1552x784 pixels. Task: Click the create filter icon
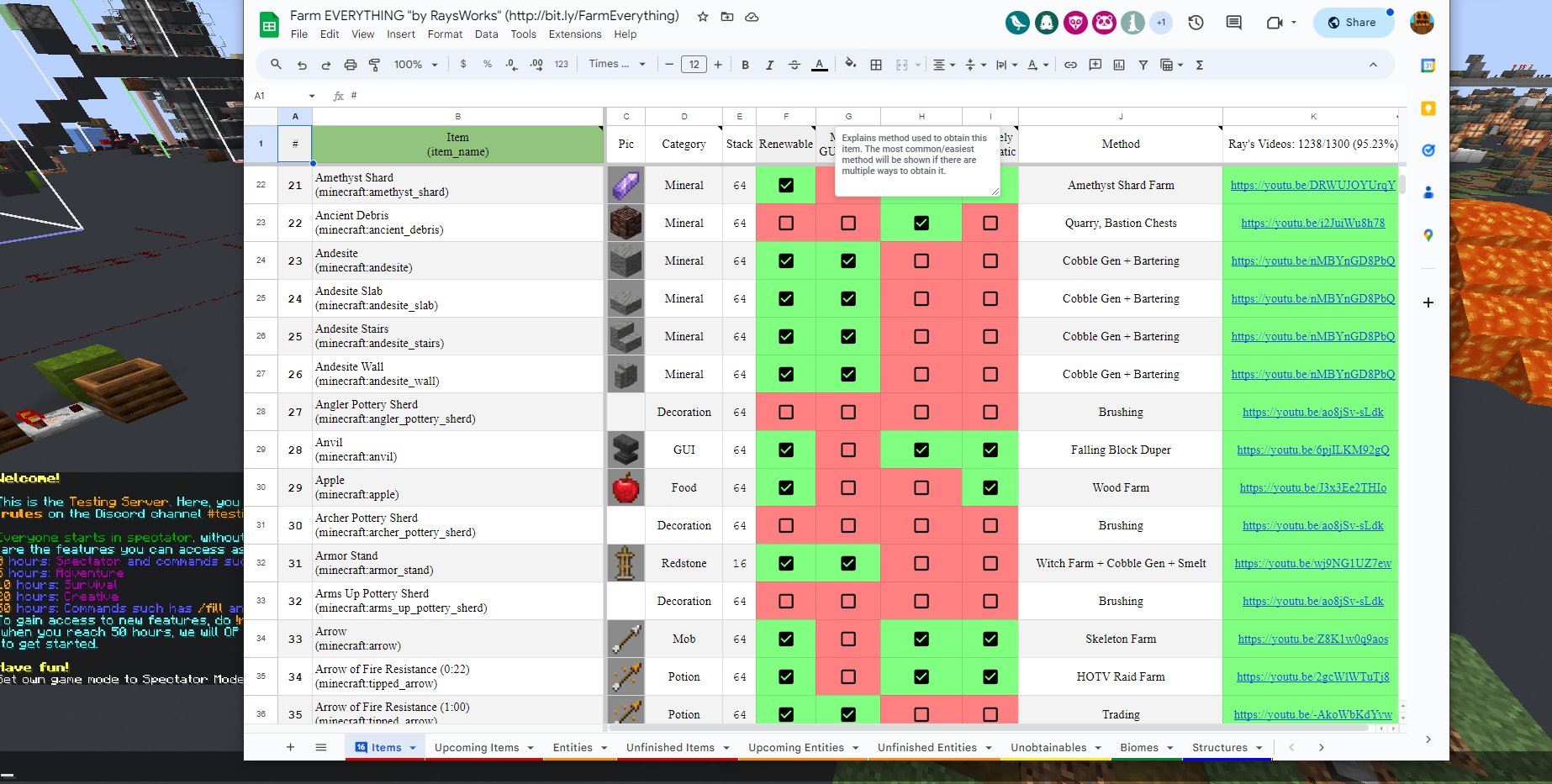click(x=1143, y=65)
